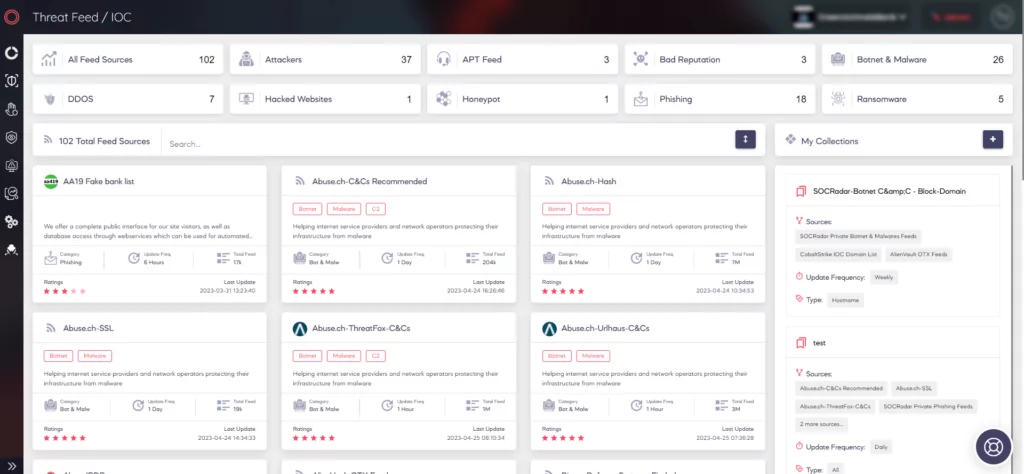Viewport: 1024px width, 474px height.
Task: Add new collection with plus button
Action: (x=993, y=139)
